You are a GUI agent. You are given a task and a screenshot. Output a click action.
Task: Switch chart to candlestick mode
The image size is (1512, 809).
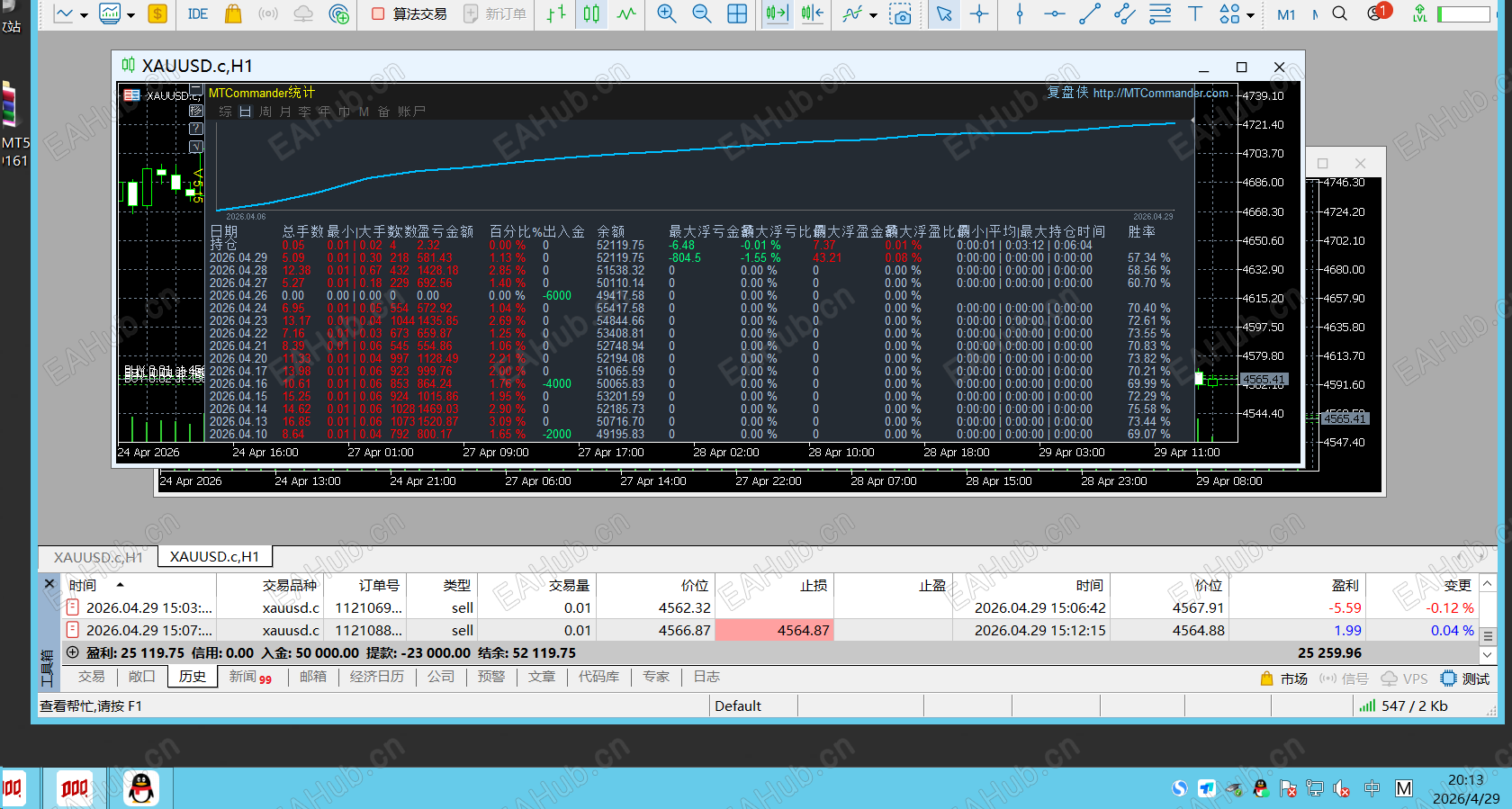(591, 13)
